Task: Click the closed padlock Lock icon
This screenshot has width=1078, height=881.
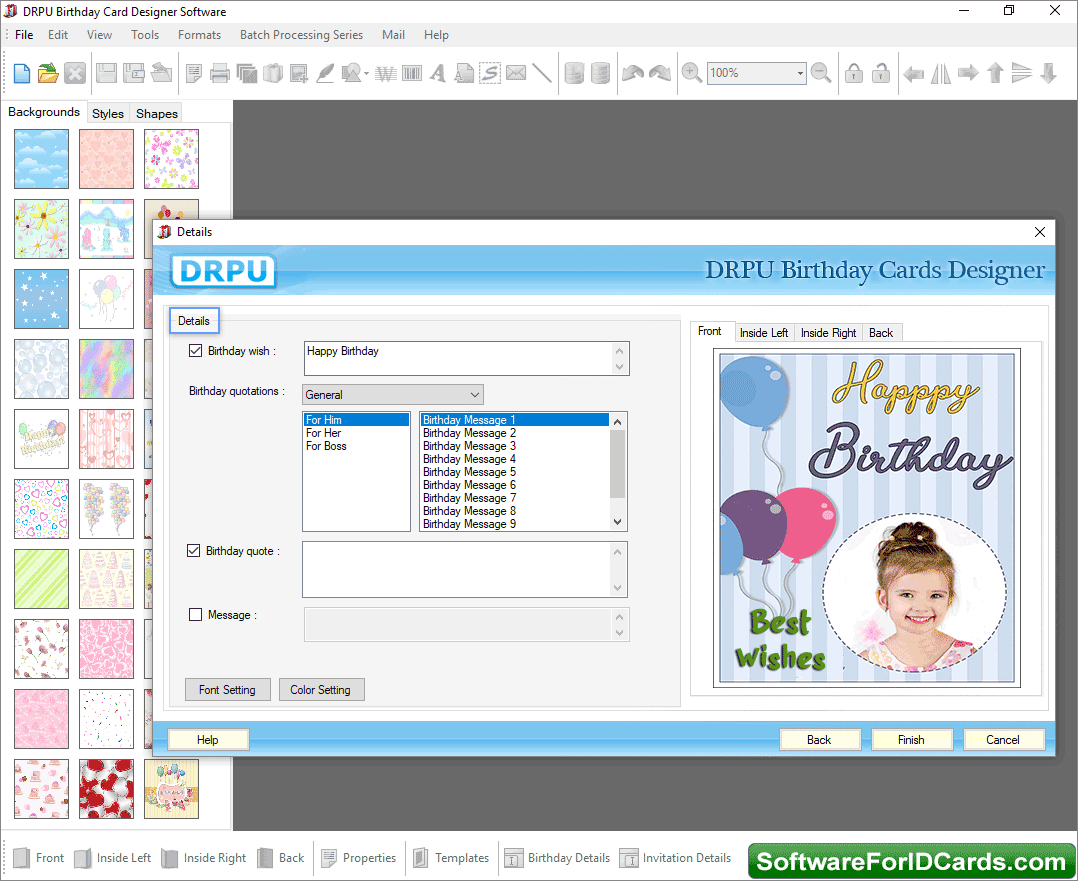Action: [x=854, y=73]
